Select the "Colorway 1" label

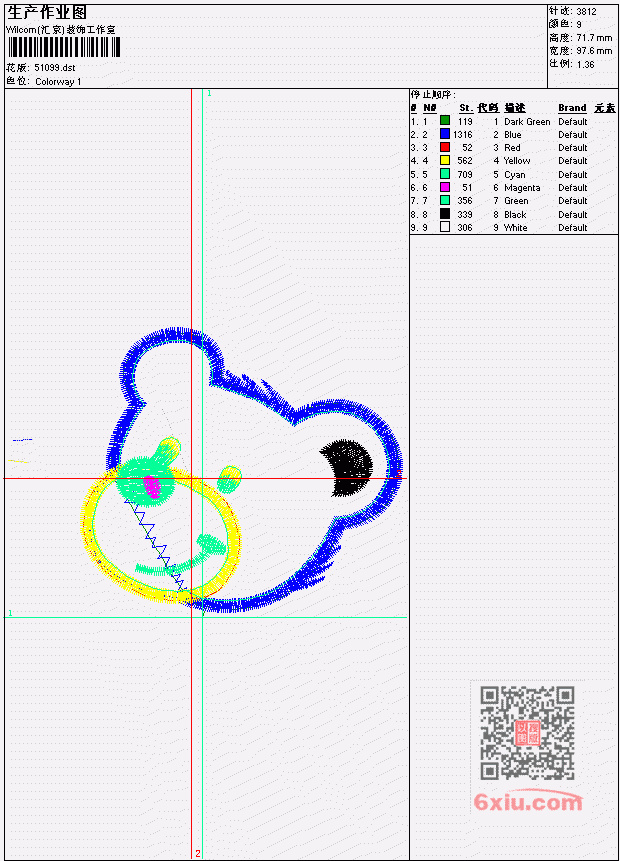pos(58,82)
